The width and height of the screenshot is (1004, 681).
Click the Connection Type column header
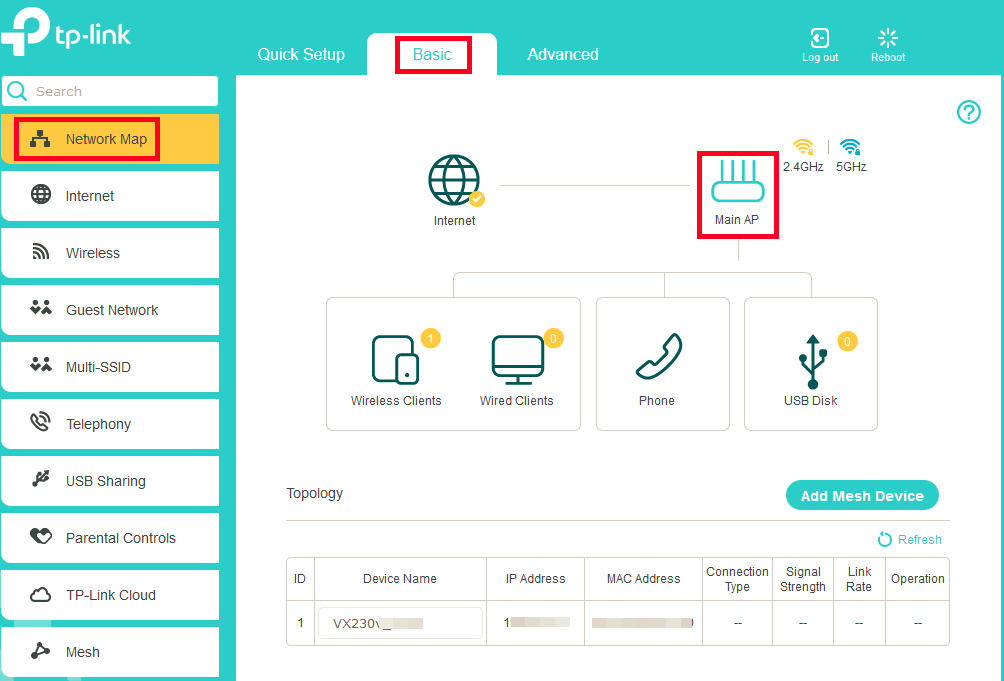click(737, 579)
